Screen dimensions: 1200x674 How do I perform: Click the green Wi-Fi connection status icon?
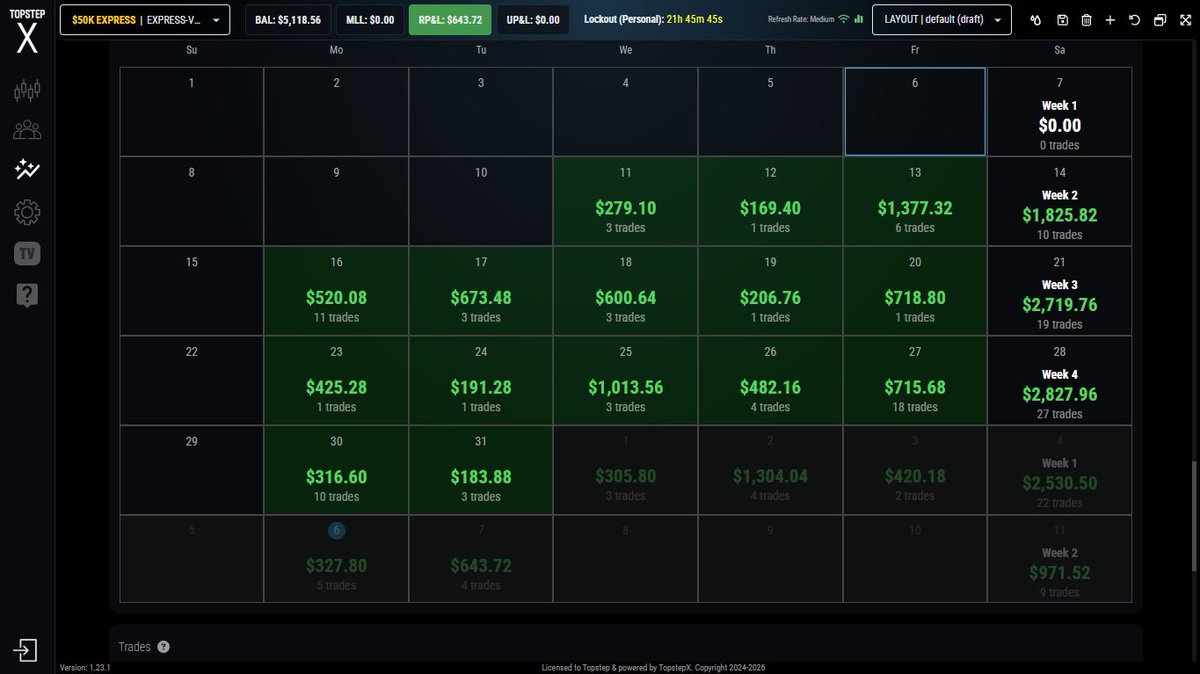tap(843, 19)
